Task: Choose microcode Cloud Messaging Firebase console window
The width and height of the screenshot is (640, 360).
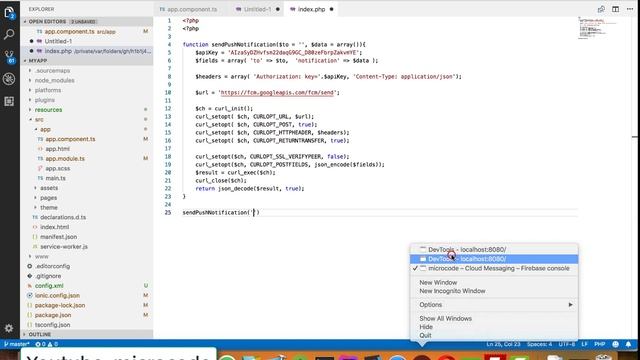Action: tap(494, 269)
